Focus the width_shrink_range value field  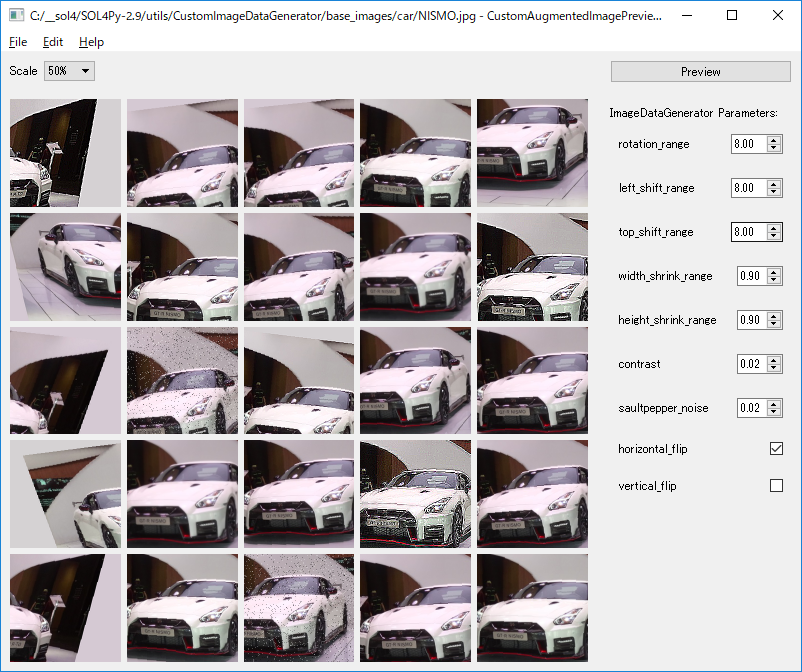[x=752, y=276]
